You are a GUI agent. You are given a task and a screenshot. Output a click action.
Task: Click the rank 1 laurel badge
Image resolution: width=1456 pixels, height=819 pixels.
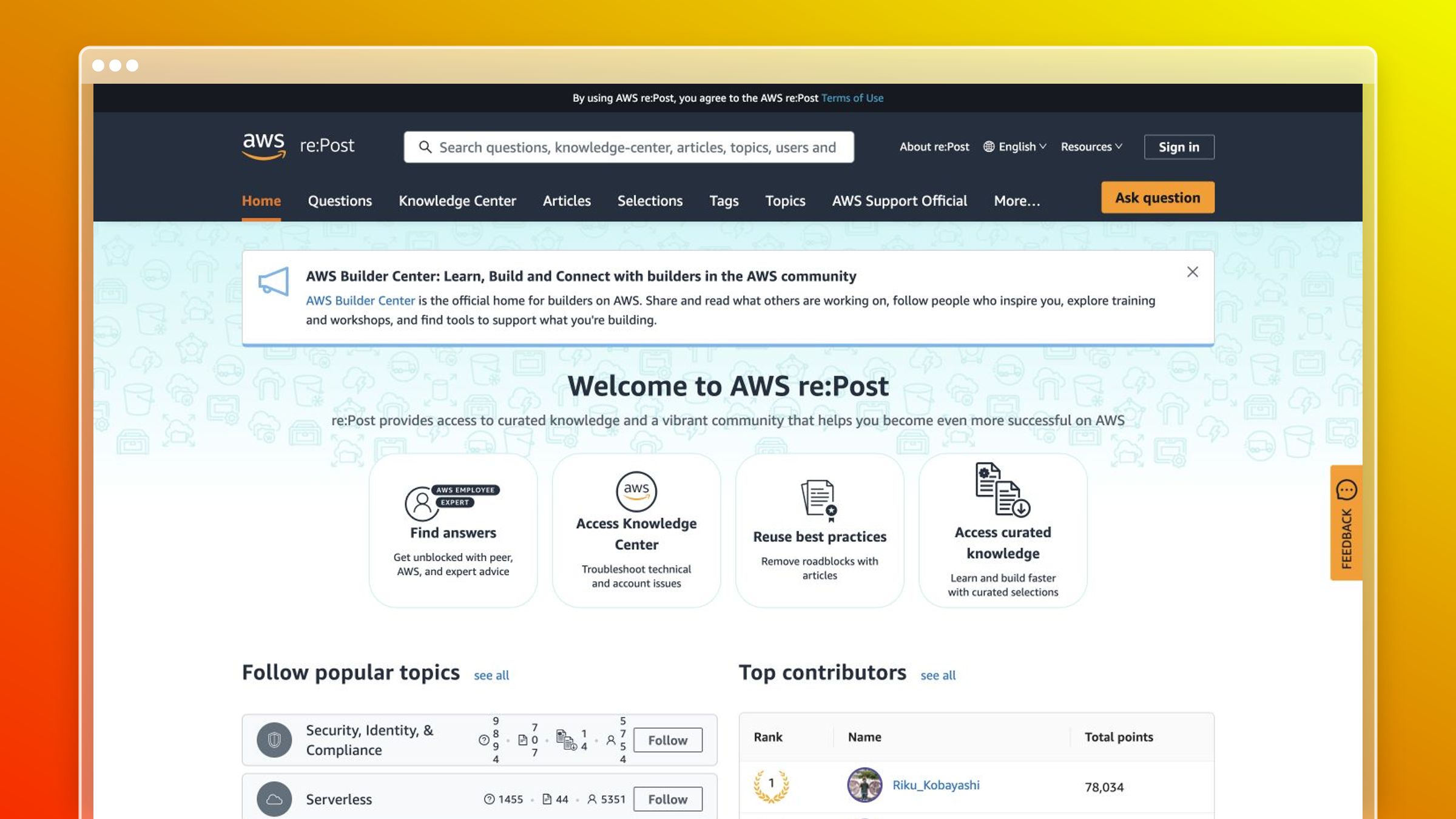771,786
